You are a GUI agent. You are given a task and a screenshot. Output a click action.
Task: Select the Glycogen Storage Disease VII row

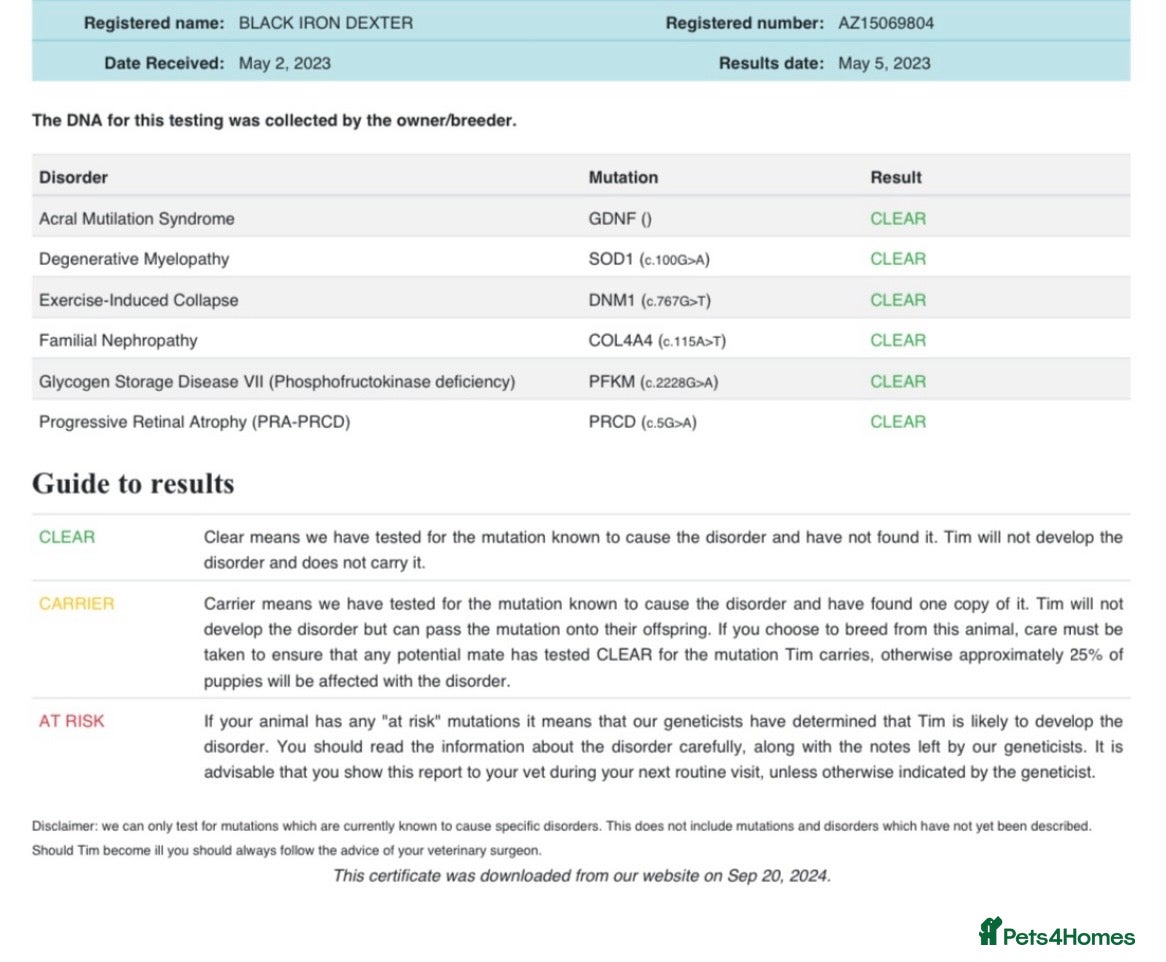[581, 381]
